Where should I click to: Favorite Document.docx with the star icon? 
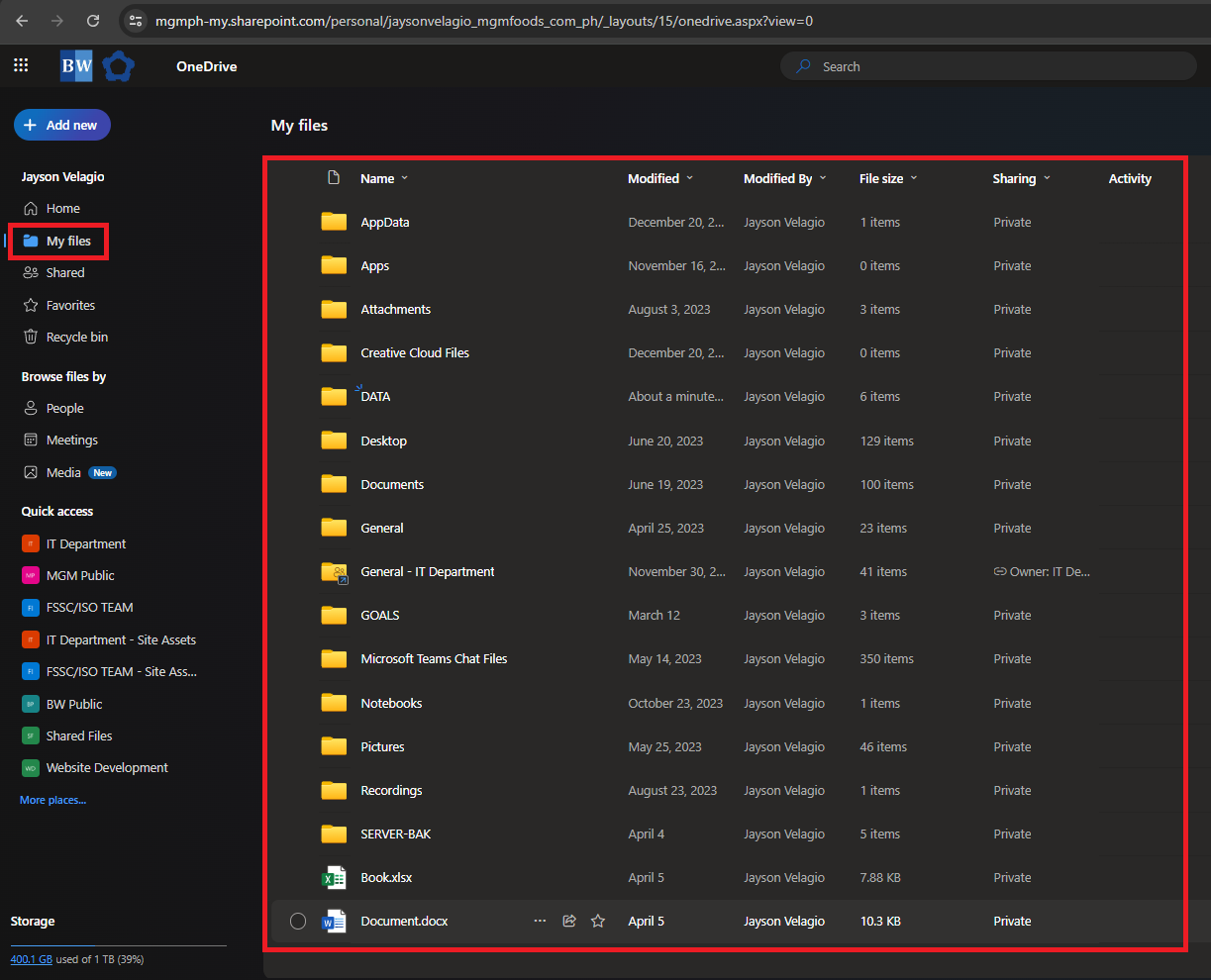pyautogui.click(x=598, y=921)
